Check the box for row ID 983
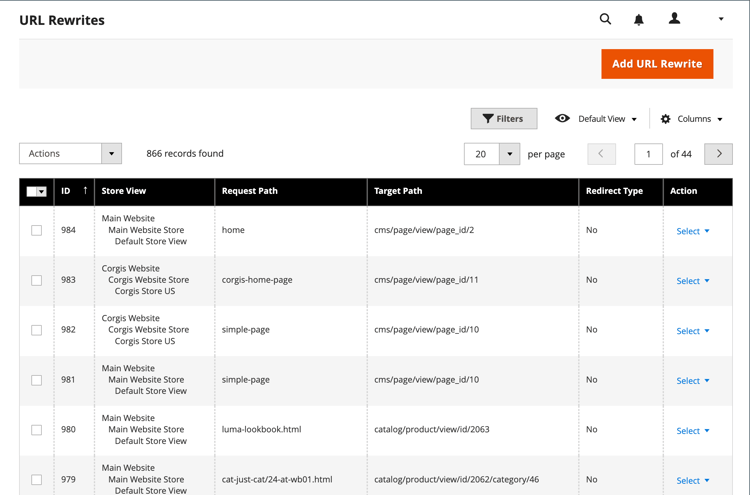Viewport: 750px width, 495px height. point(36,280)
